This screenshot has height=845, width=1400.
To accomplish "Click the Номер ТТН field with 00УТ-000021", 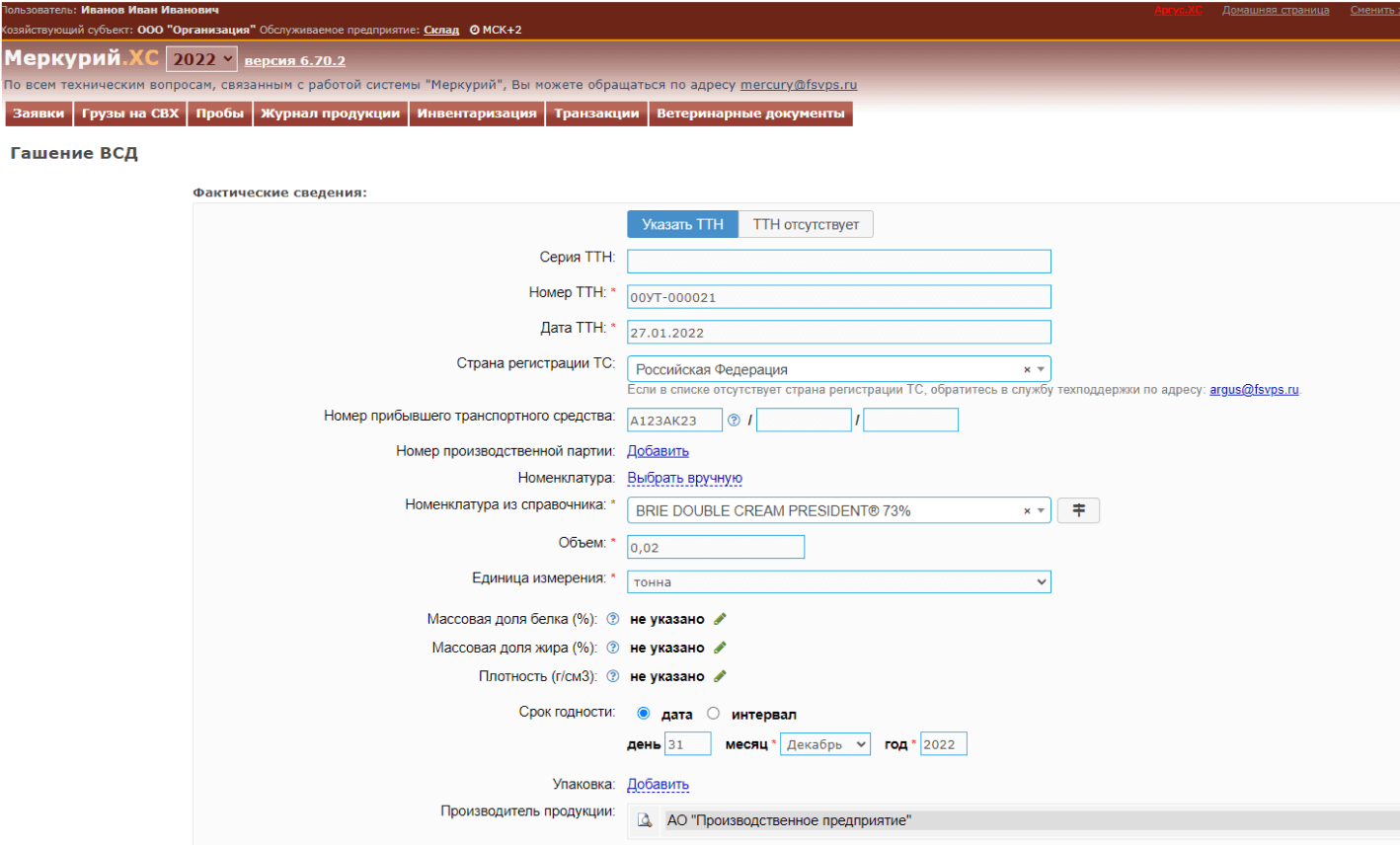I will click(839, 297).
